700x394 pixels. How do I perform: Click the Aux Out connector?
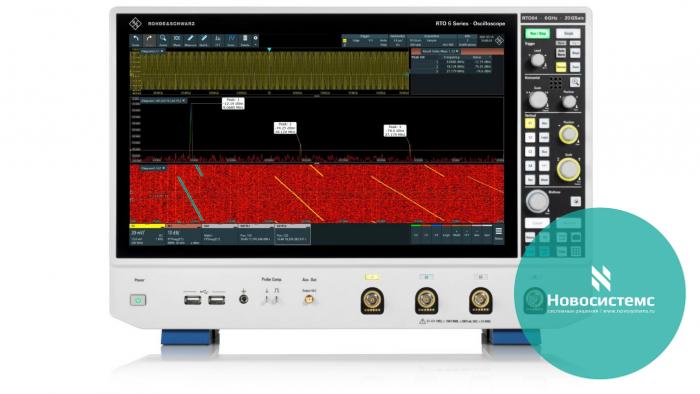click(308, 300)
